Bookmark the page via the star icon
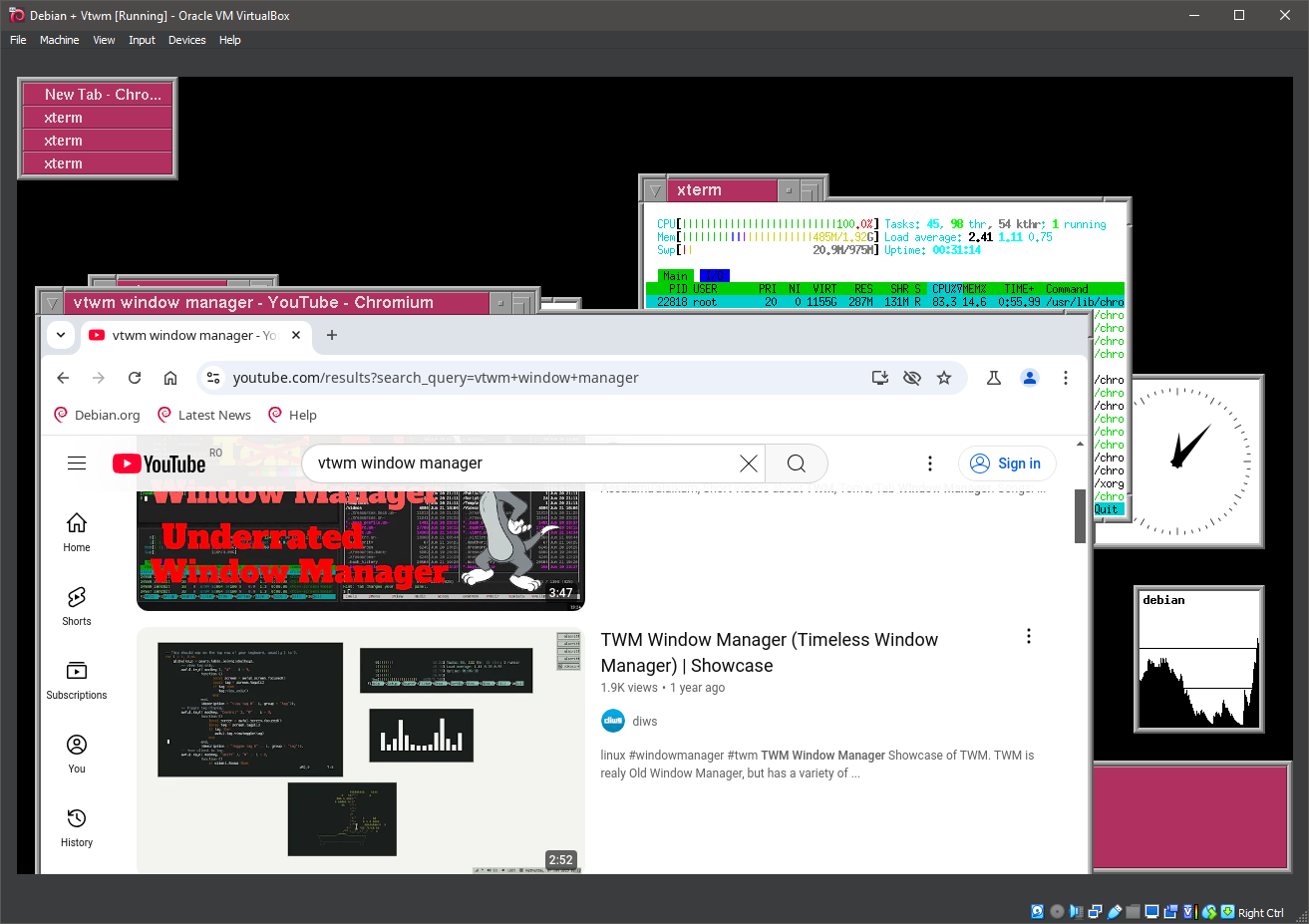The width and height of the screenshot is (1309, 924). pyautogui.click(x=944, y=378)
